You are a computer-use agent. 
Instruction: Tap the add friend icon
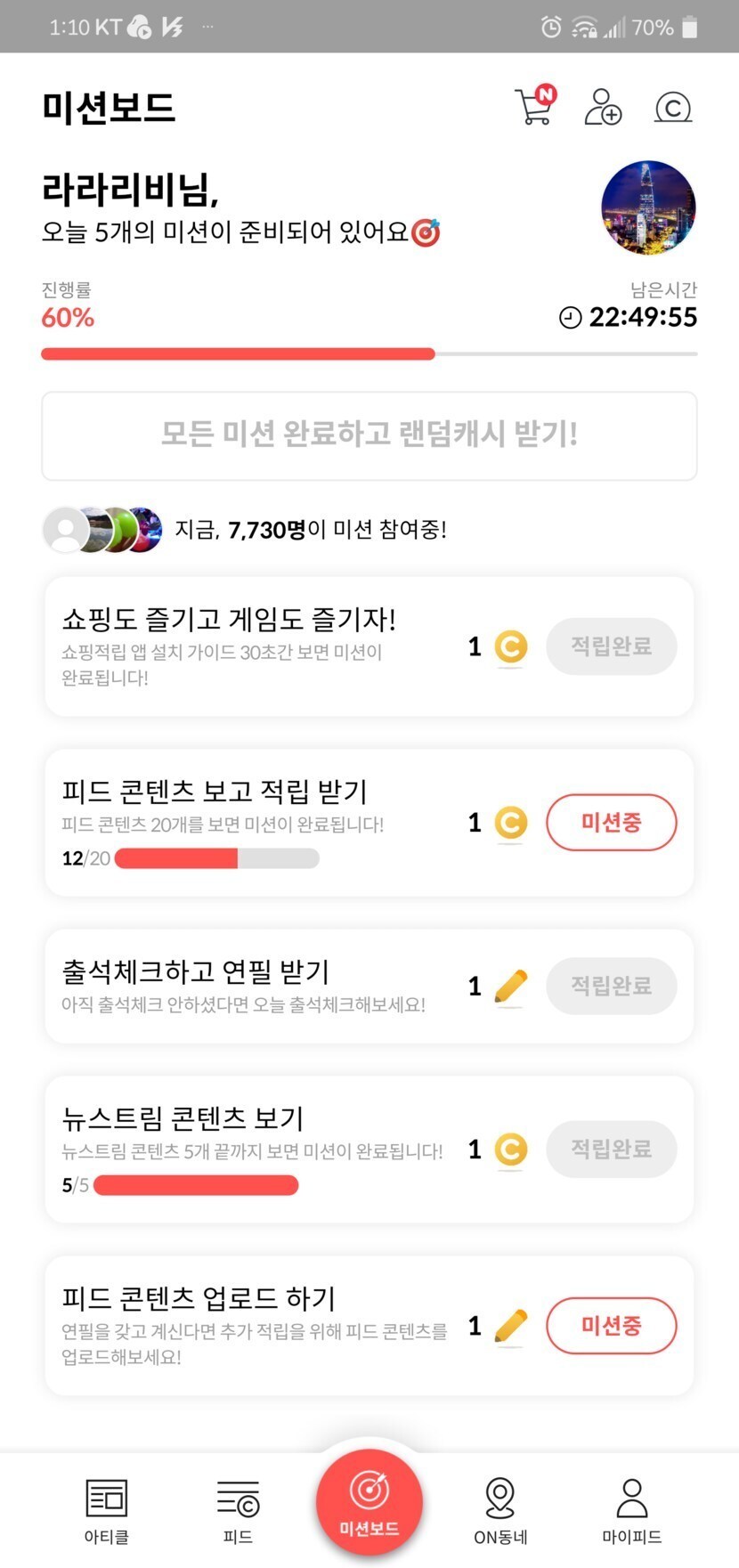pos(603,107)
